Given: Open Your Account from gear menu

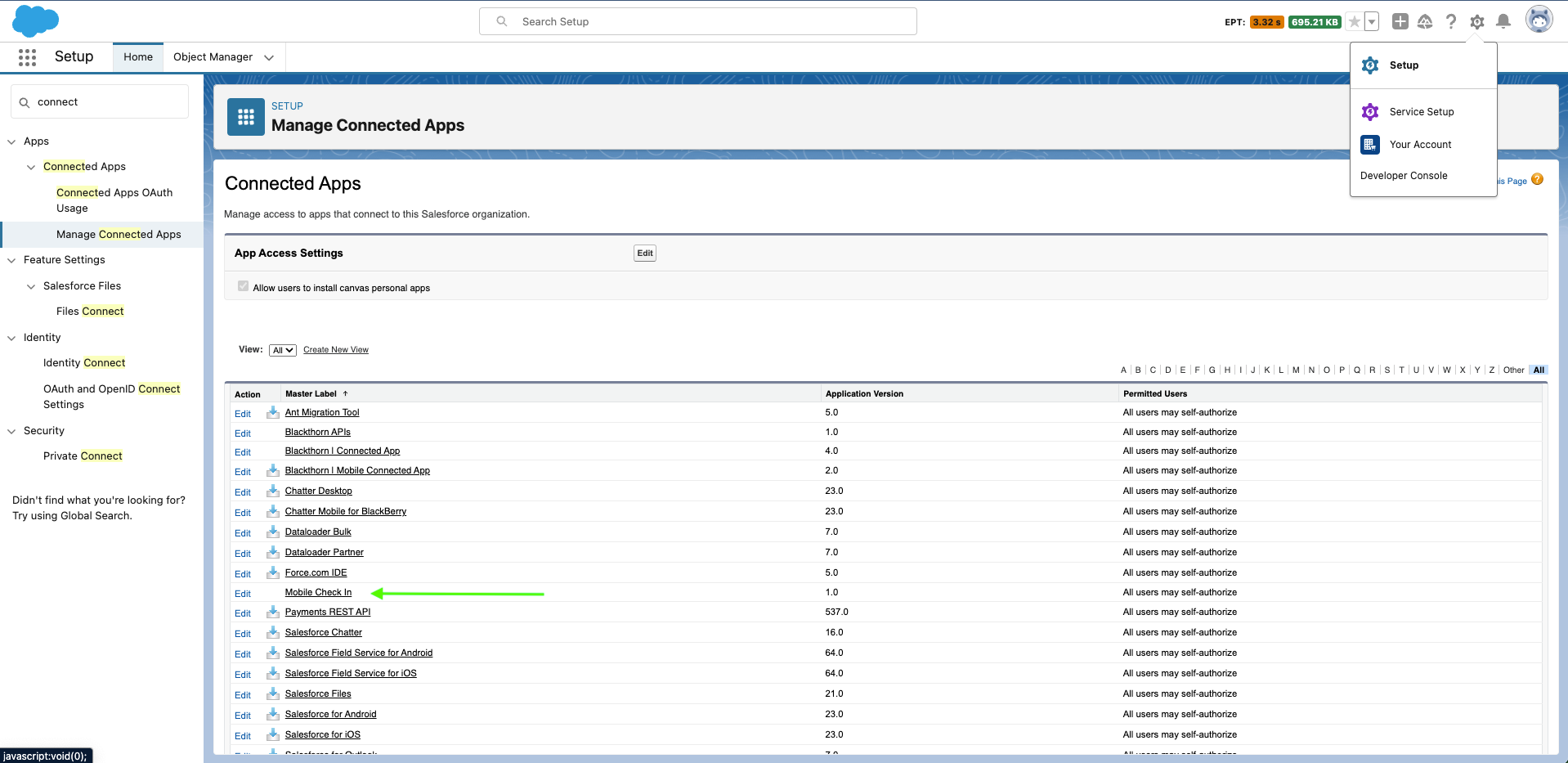Looking at the screenshot, I should 1423,145.
